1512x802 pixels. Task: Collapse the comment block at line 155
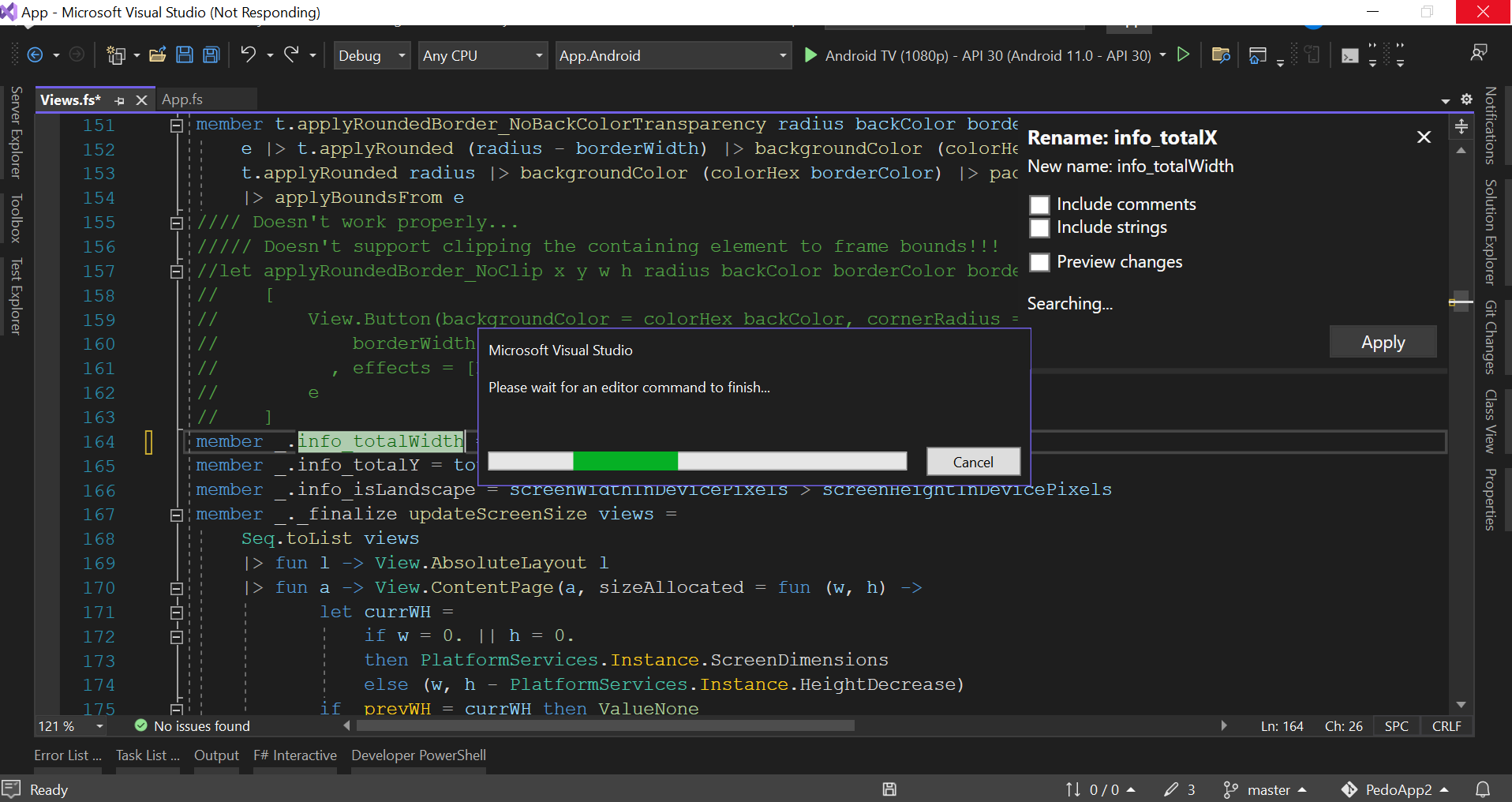[x=177, y=223]
